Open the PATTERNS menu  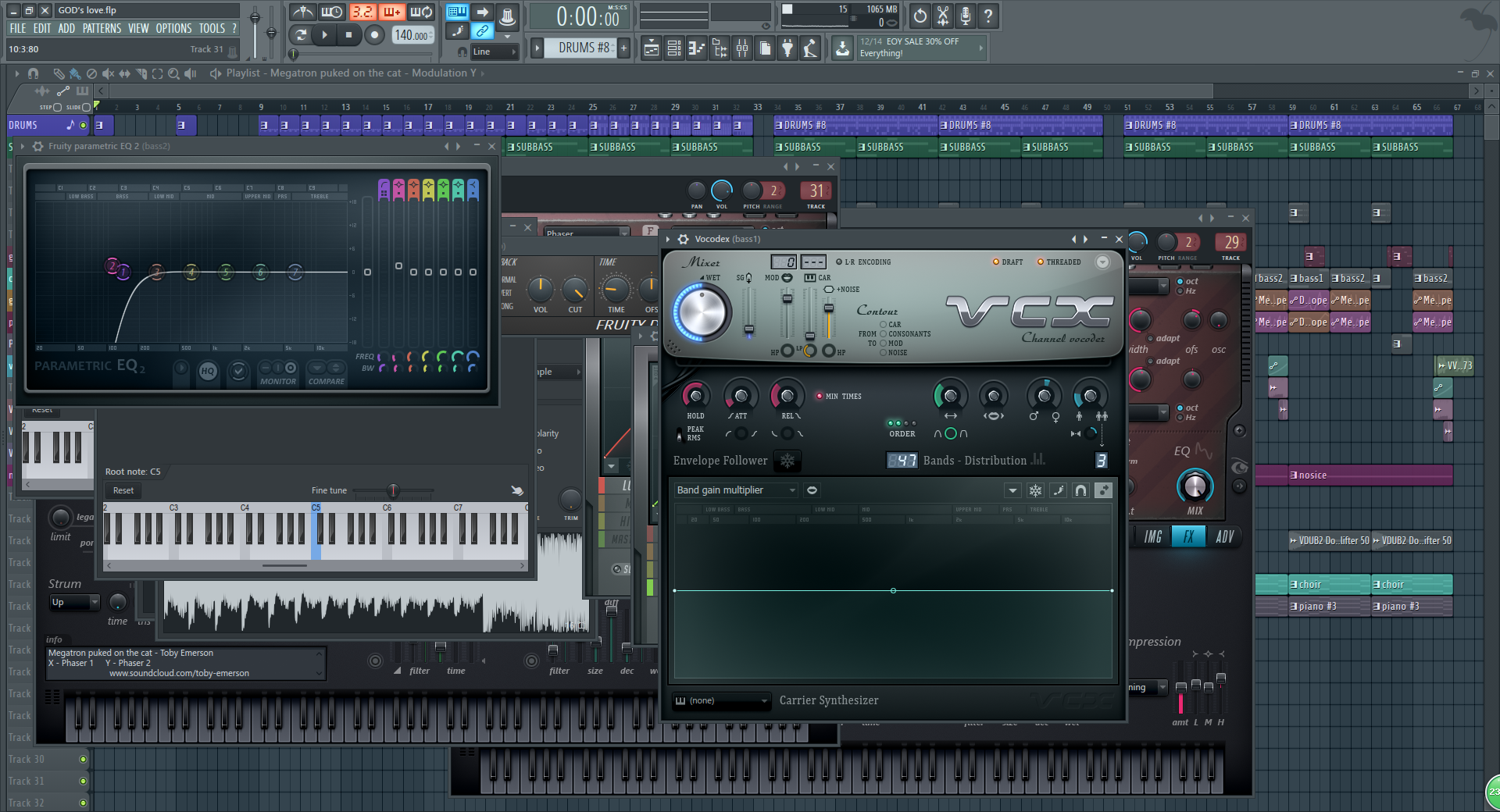click(102, 28)
